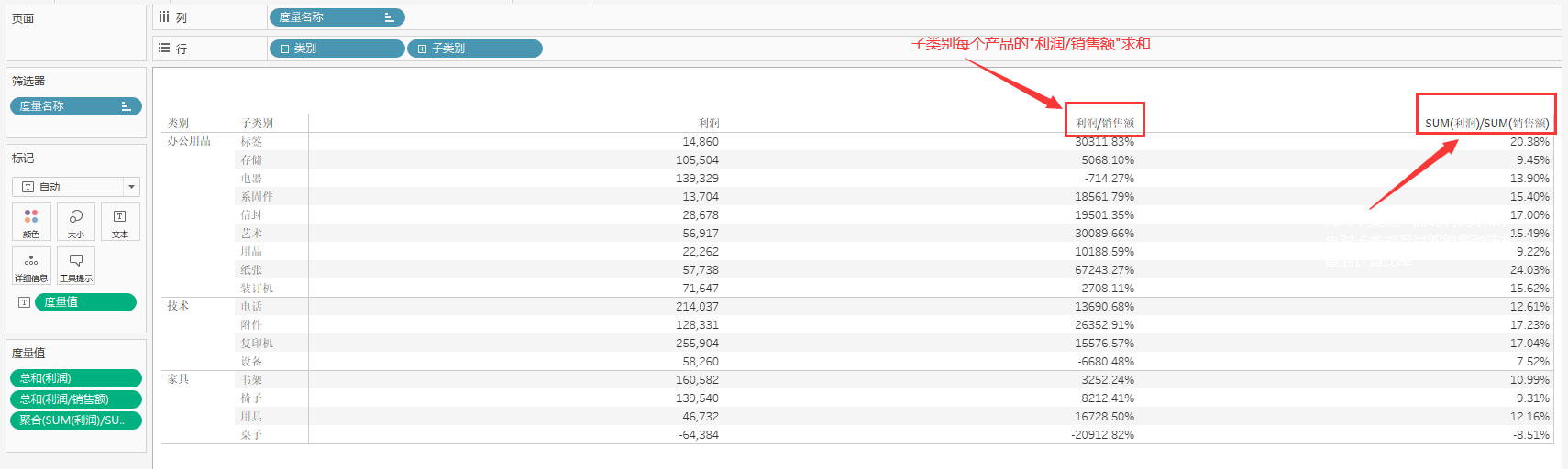Select the 电器 sub-category row

coord(251,179)
